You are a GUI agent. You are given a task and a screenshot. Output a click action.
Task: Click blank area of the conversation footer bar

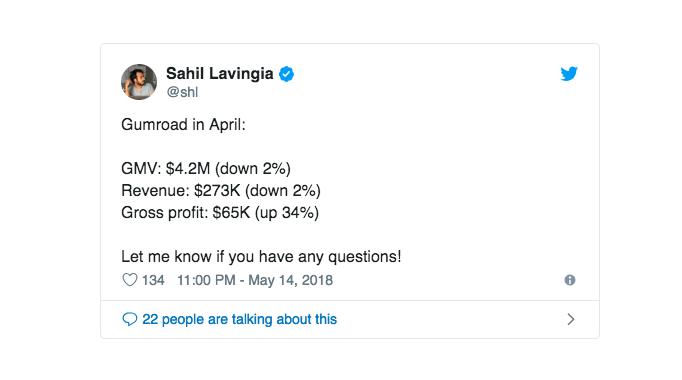point(448,320)
